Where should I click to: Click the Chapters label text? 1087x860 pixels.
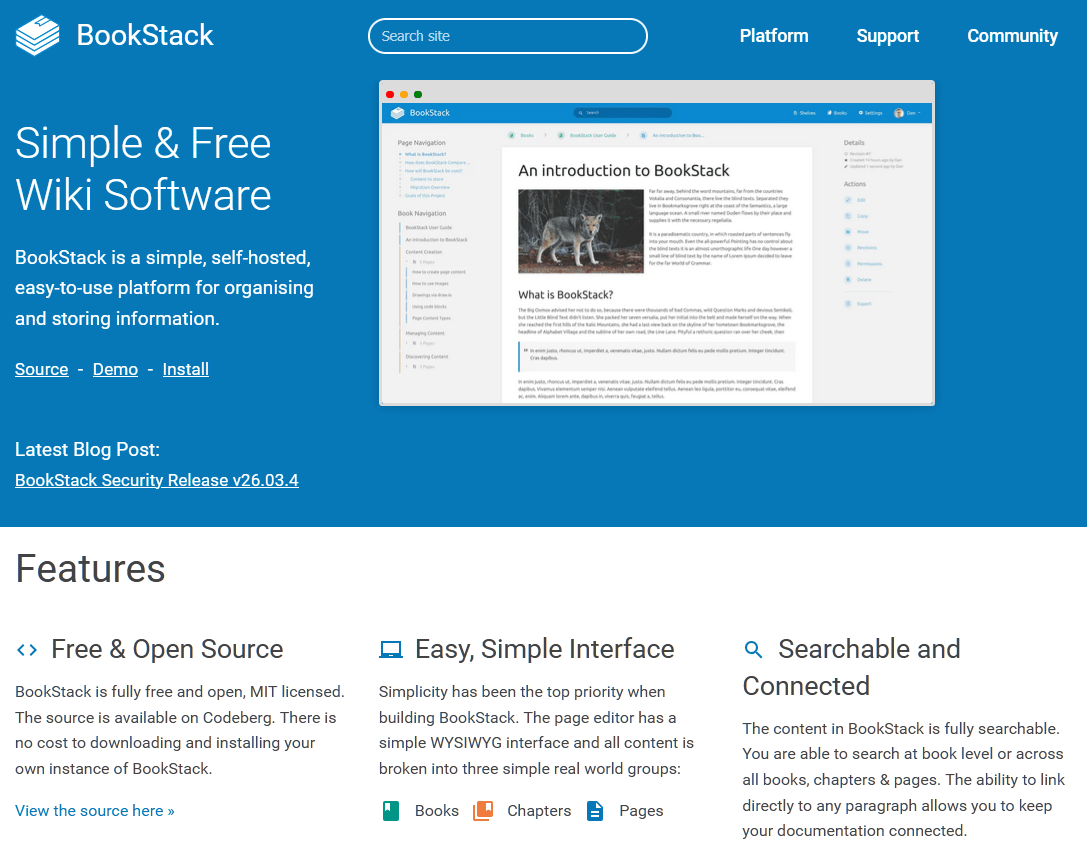pos(539,811)
